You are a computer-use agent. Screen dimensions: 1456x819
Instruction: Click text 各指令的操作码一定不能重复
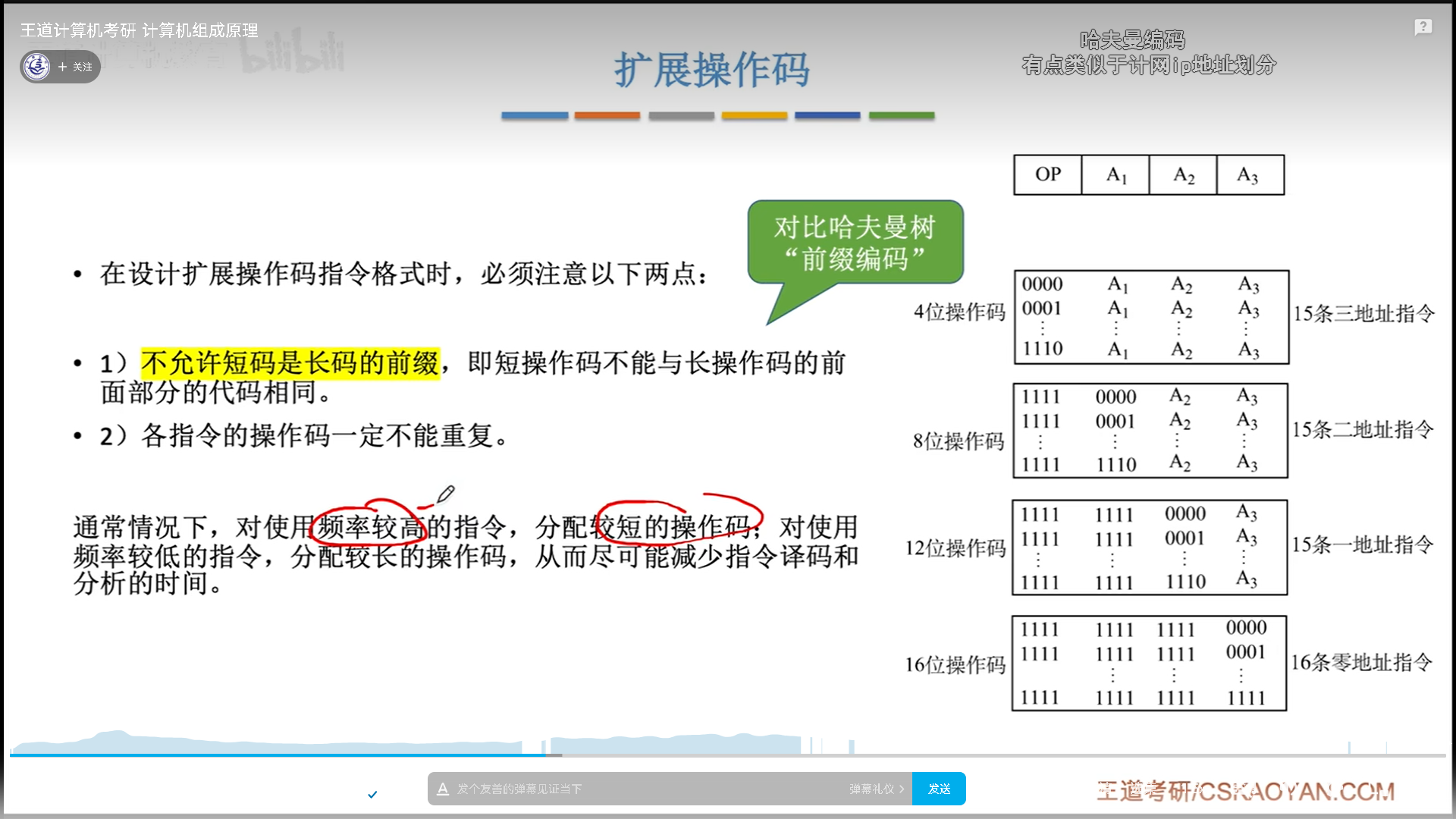point(318,436)
